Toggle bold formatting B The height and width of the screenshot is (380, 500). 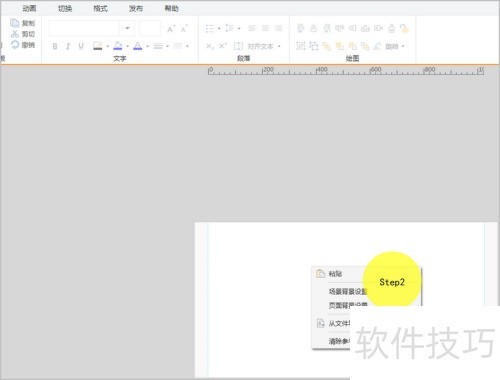tap(55, 46)
